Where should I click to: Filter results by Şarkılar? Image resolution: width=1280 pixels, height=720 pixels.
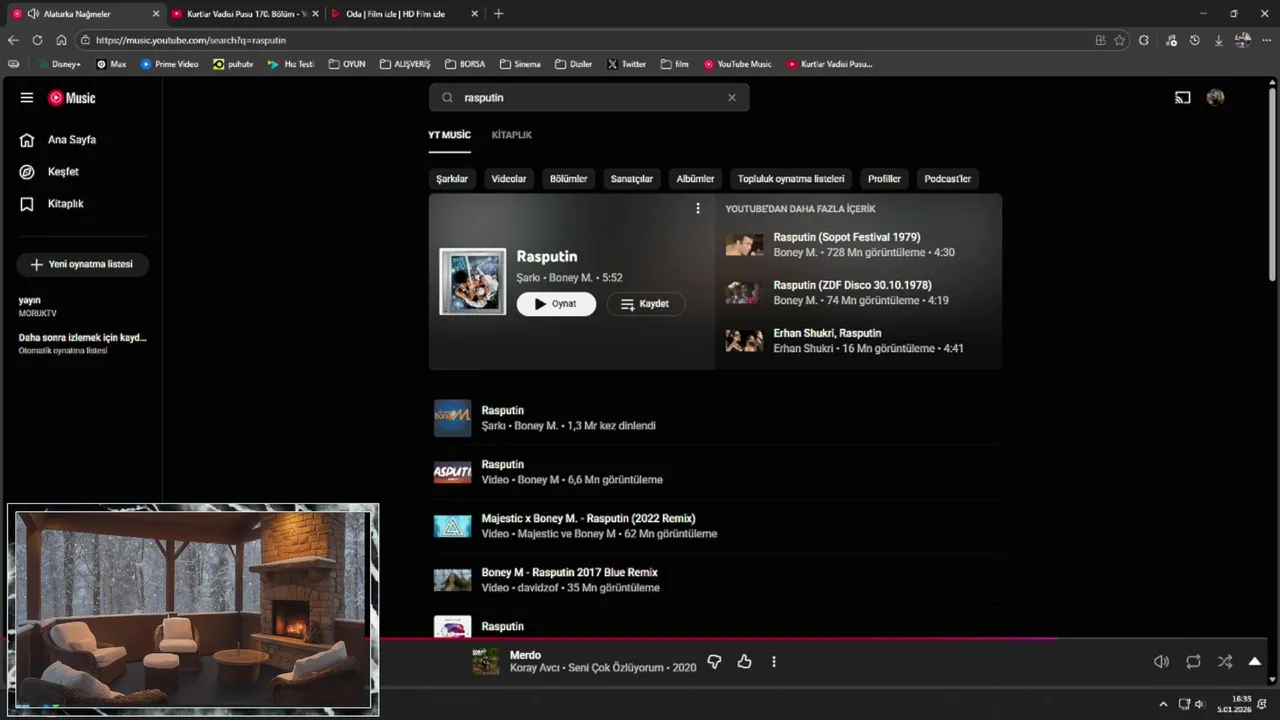click(x=452, y=179)
